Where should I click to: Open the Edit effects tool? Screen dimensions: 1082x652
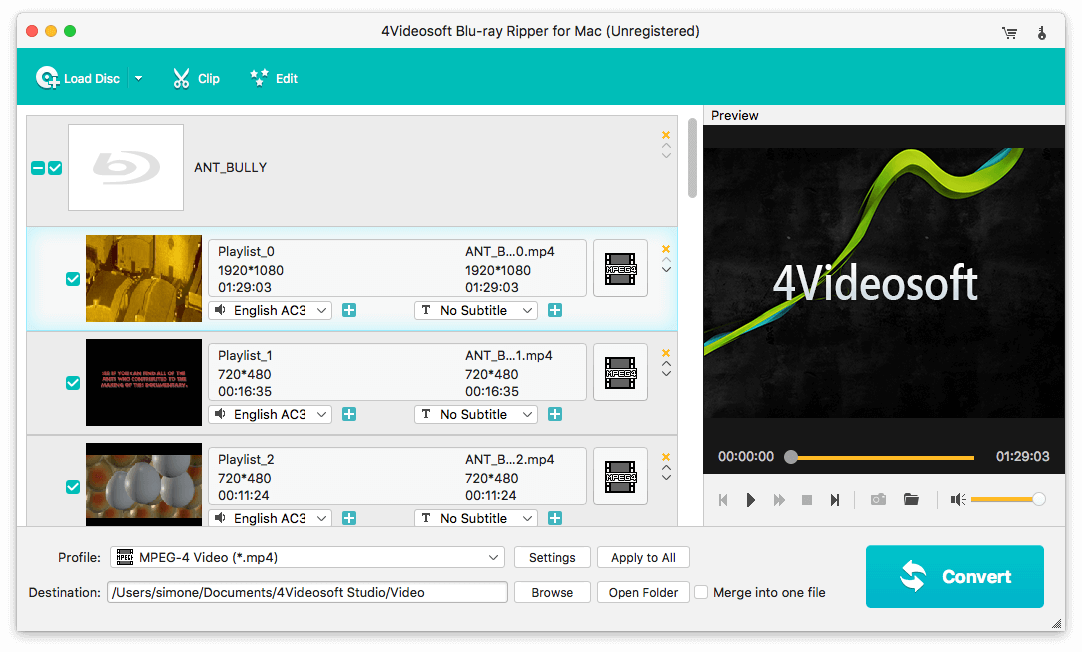click(273, 79)
